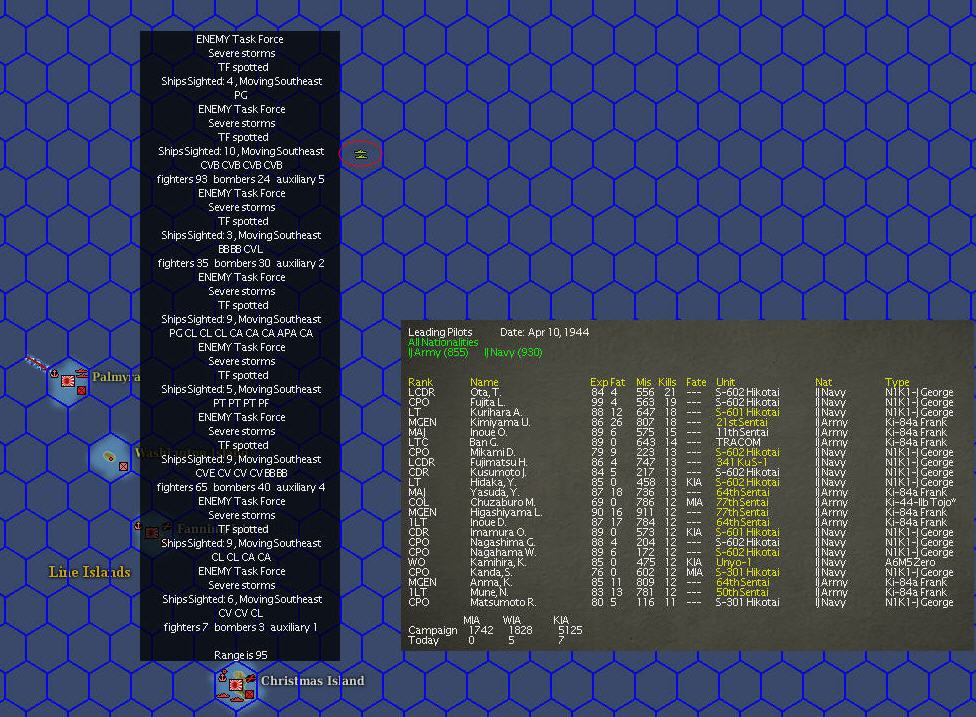Click the anchor icon at Fanning Island
Viewport: 976px width, 717px height.
[138, 526]
